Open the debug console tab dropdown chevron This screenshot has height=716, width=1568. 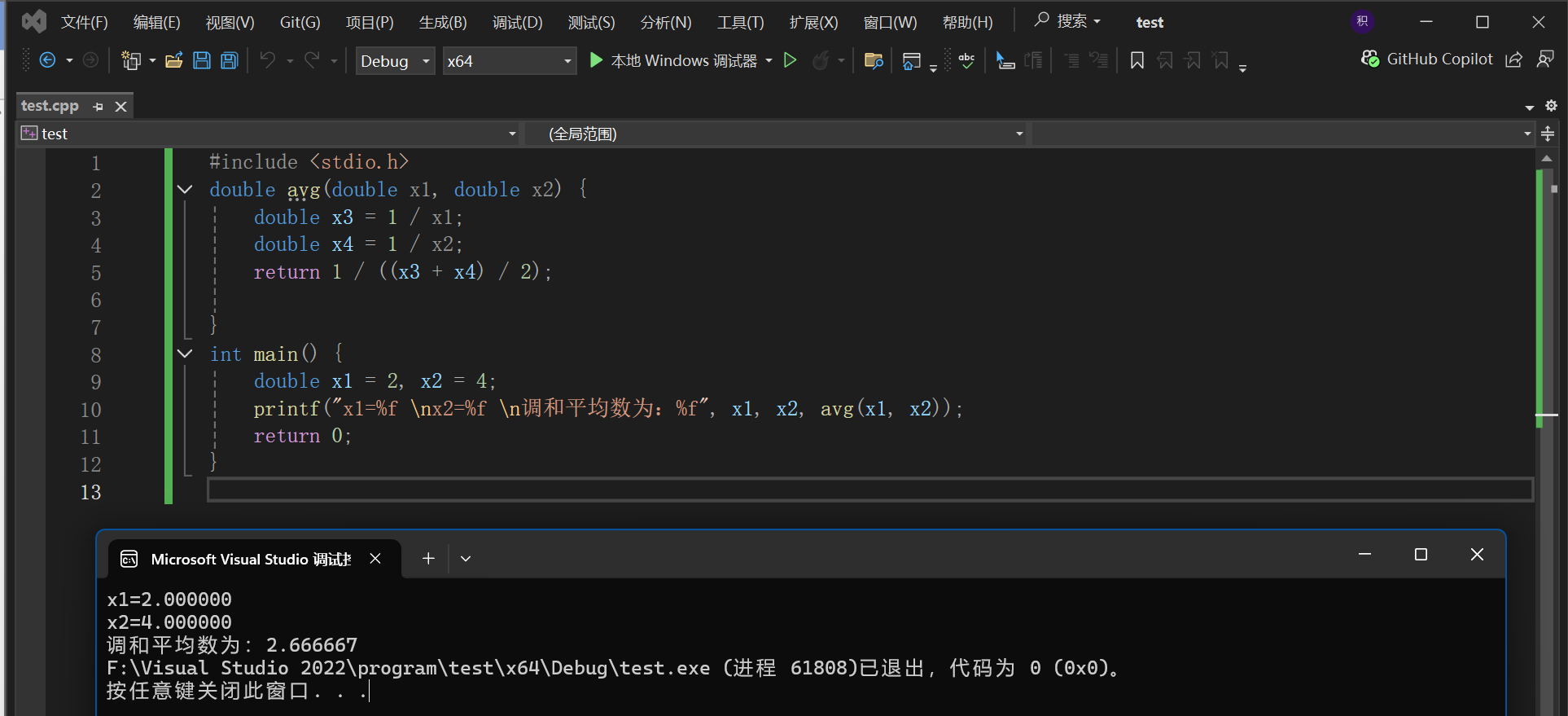point(466,559)
